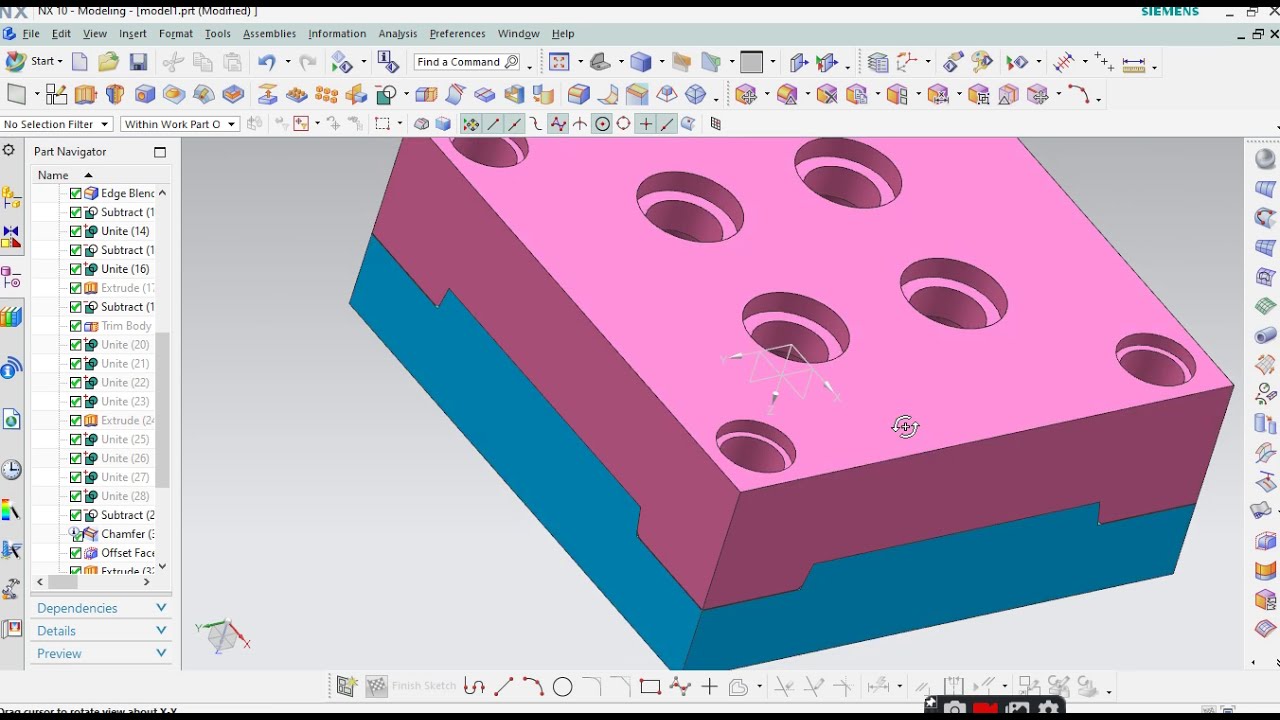This screenshot has width=1280, height=720.
Task: Click the Fit view icon
Action: point(559,62)
